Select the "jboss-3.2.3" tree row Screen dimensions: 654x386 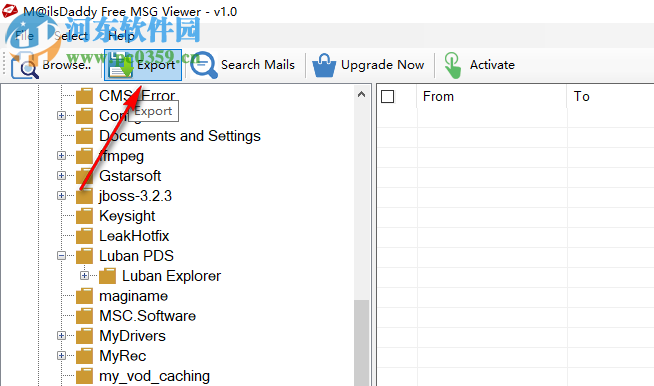[x=135, y=196]
